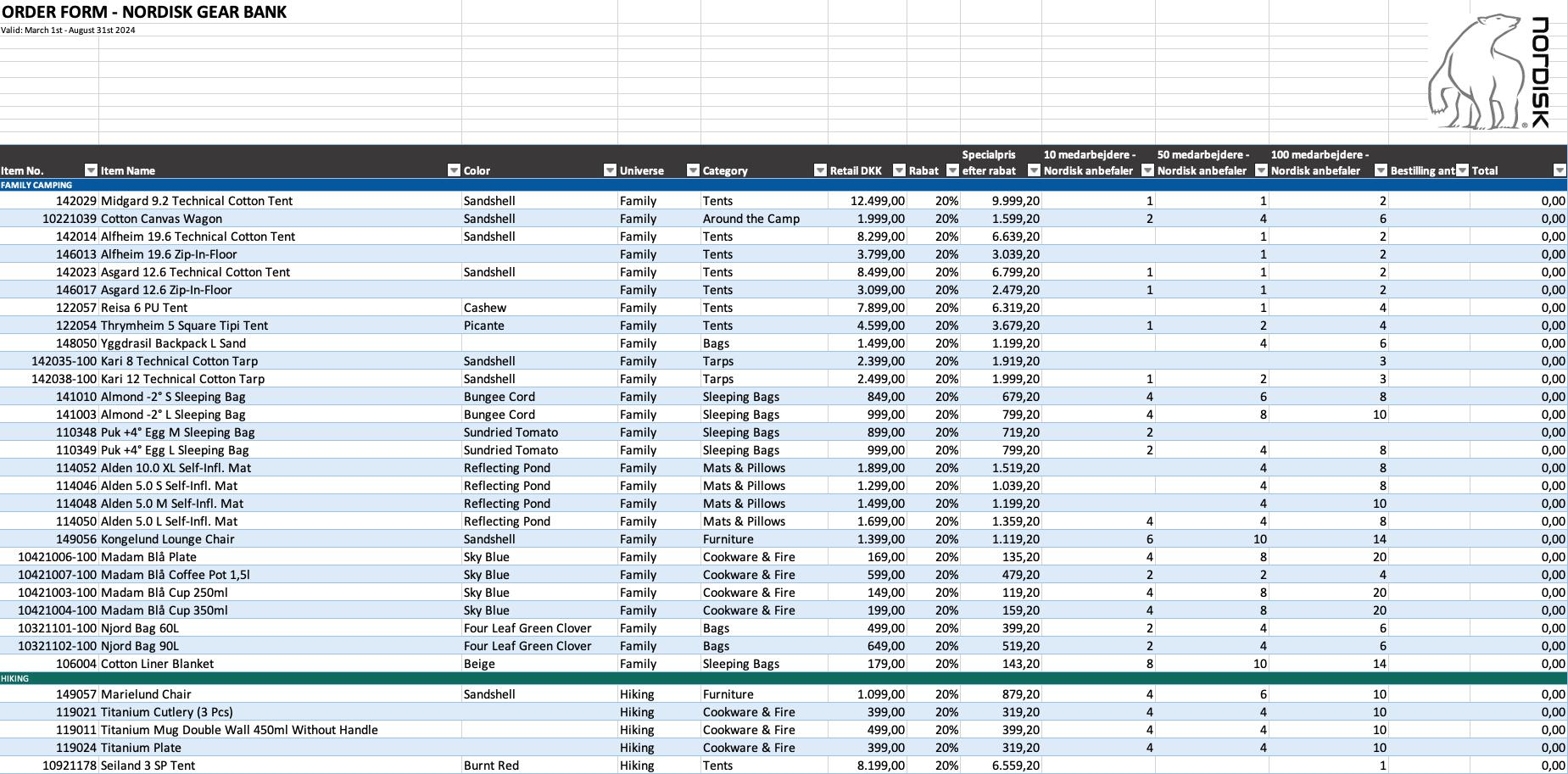Select the HIKING section header row

[x=784, y=679]
